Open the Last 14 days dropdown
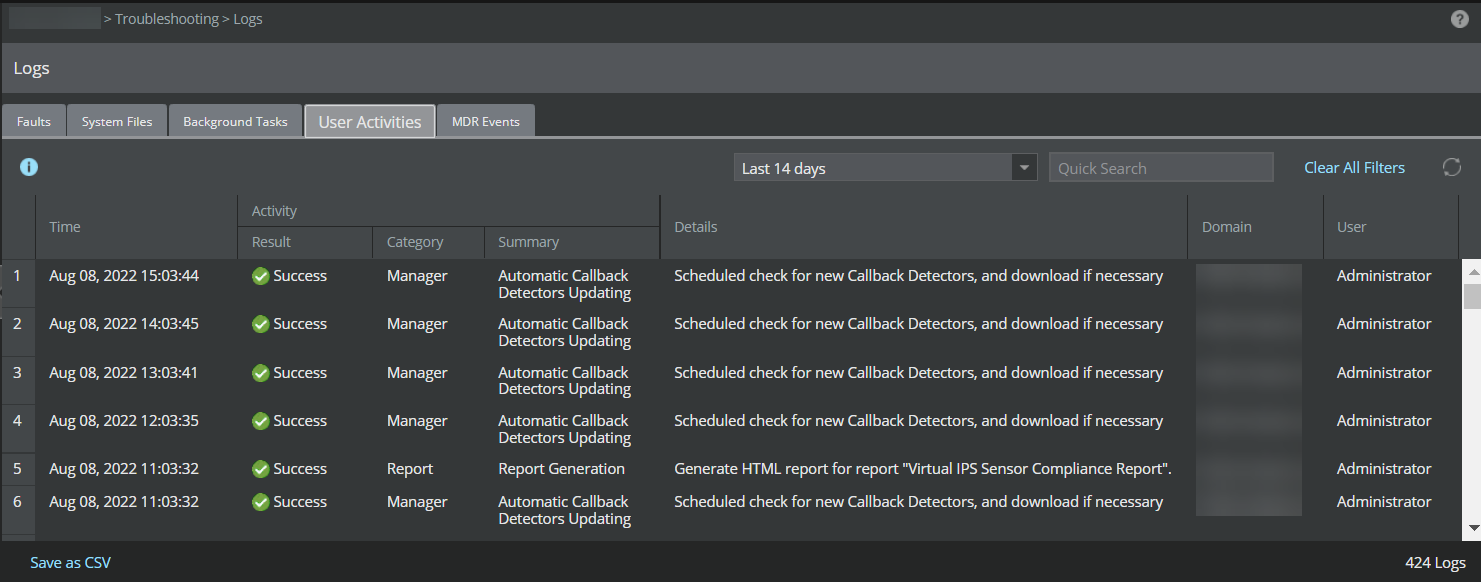 coord(885,168)
